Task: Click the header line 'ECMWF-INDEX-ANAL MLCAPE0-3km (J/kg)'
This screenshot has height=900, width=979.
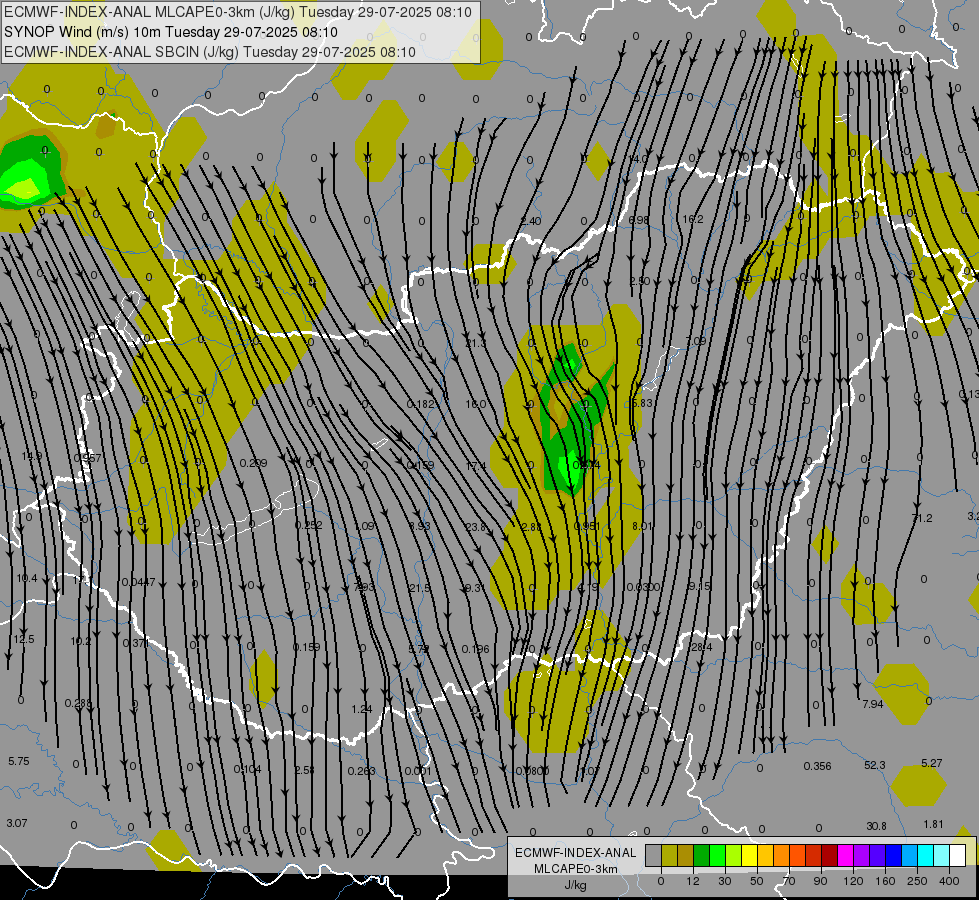Action: (150, 12)
